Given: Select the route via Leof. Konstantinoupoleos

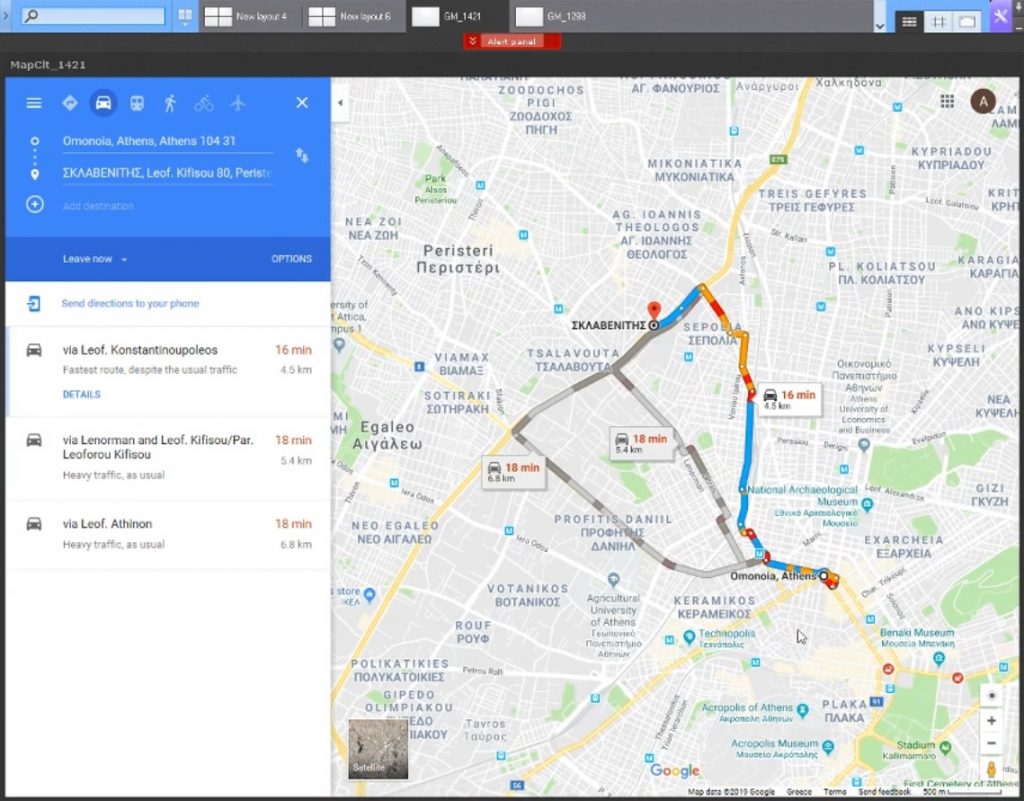Looking at the screenshot, I should (x=168, y=371).
